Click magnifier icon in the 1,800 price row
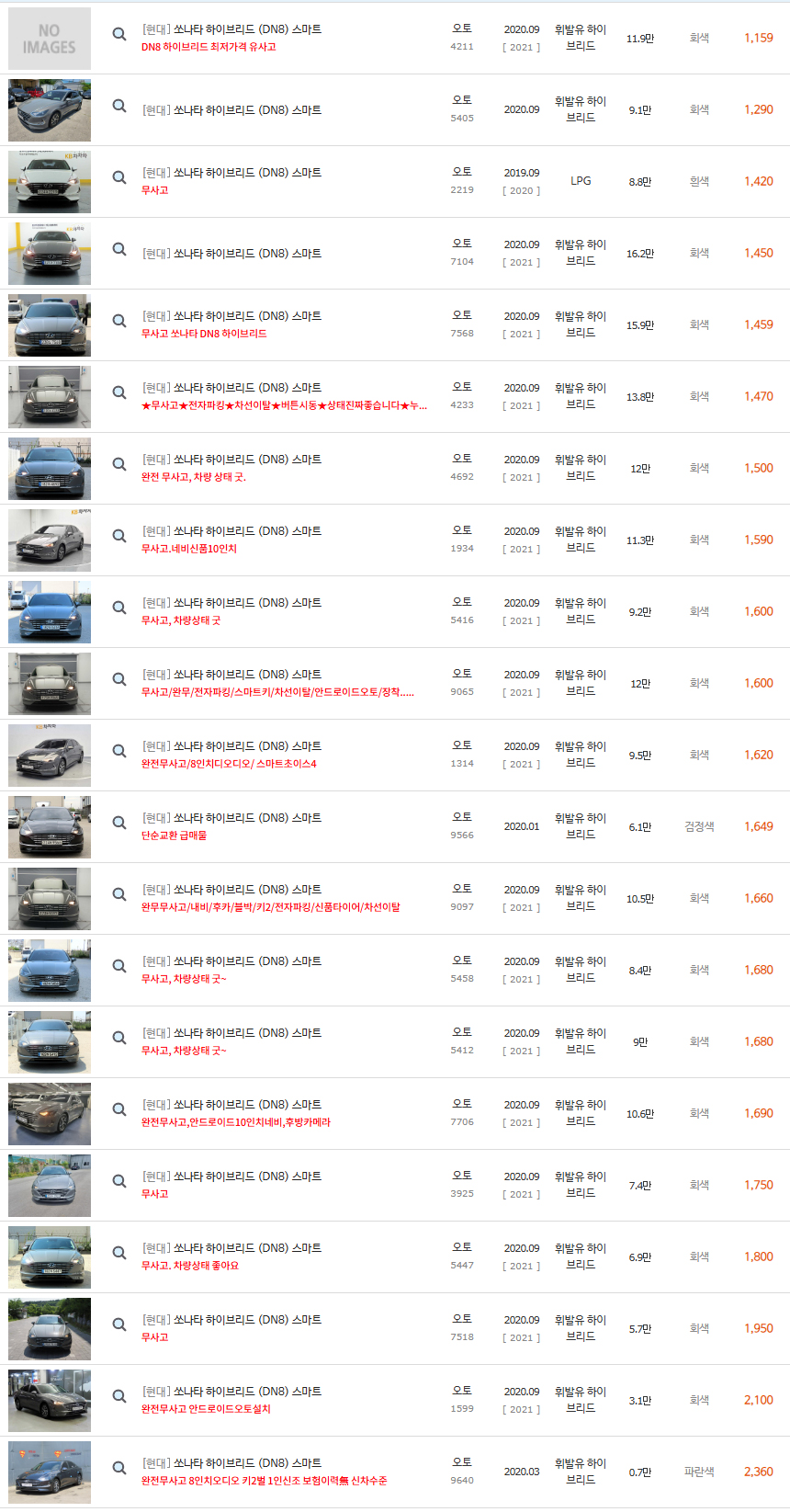Viewport: 790px width, 1512px height. click(x=119, y=1253)
